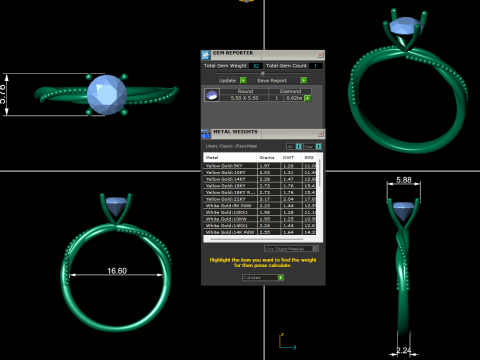Click the round gem thumbnail in Gem Reporter
This screenshot has height=360, width=480.
pyautogui.click(x=212, y=95)
